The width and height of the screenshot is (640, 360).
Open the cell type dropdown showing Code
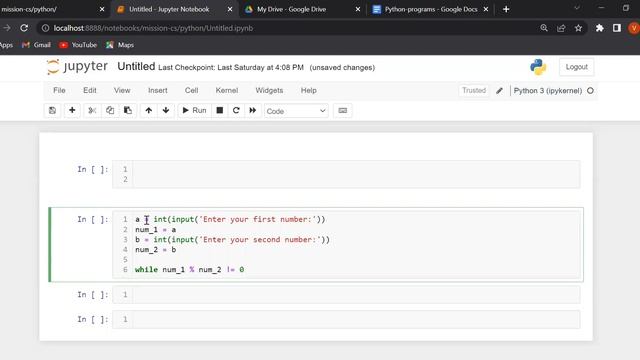pyautogui.click(x=296, y=111)
